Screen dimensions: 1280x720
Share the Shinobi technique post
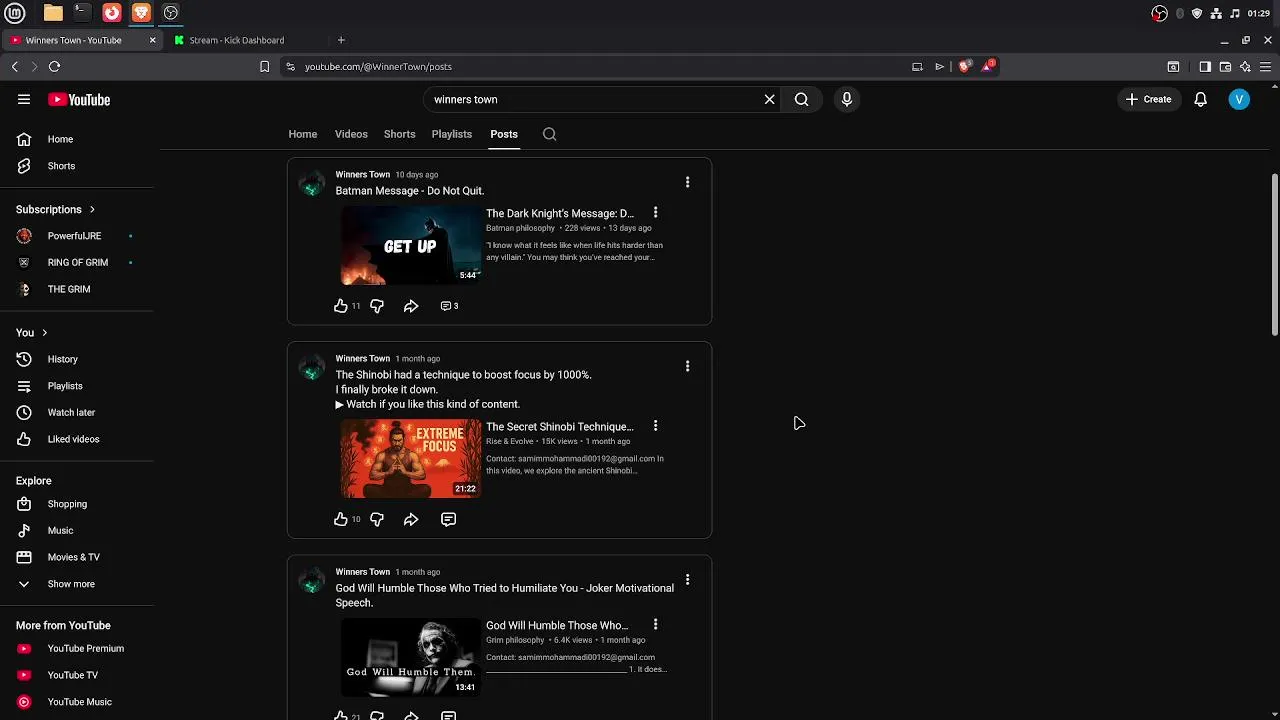pos(411,519)
